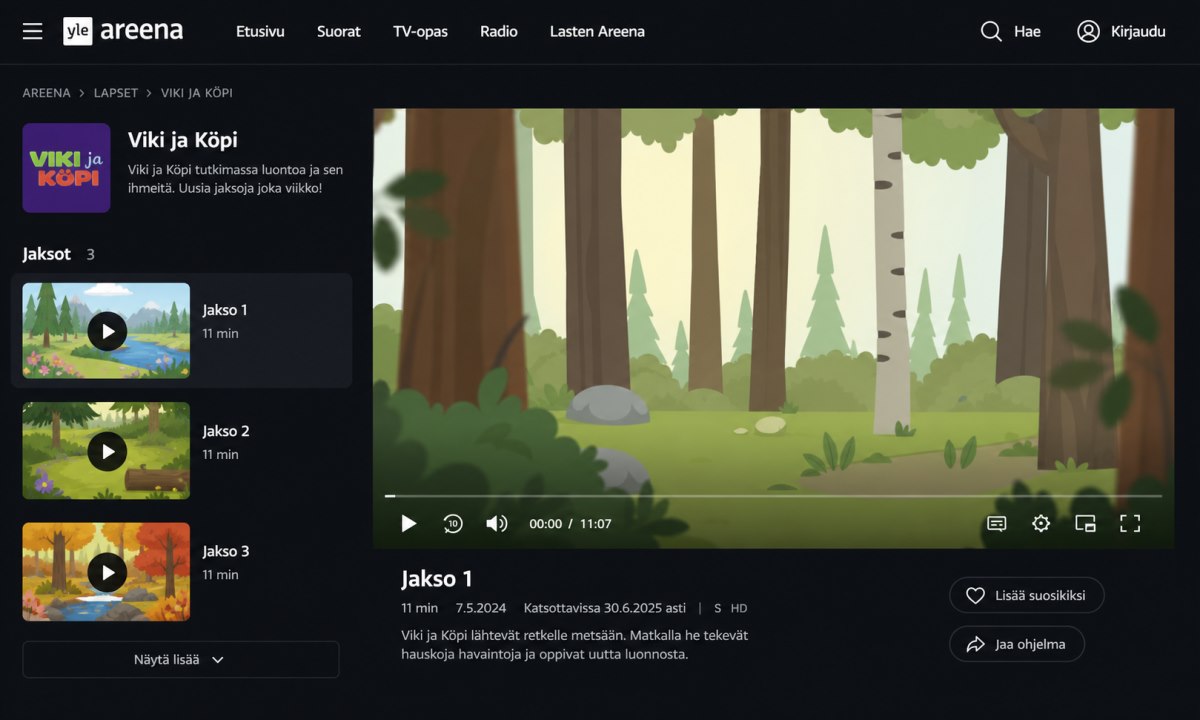1200x720 pixels.
Task: Click the user profile icon
Action: coord(1088,32)
